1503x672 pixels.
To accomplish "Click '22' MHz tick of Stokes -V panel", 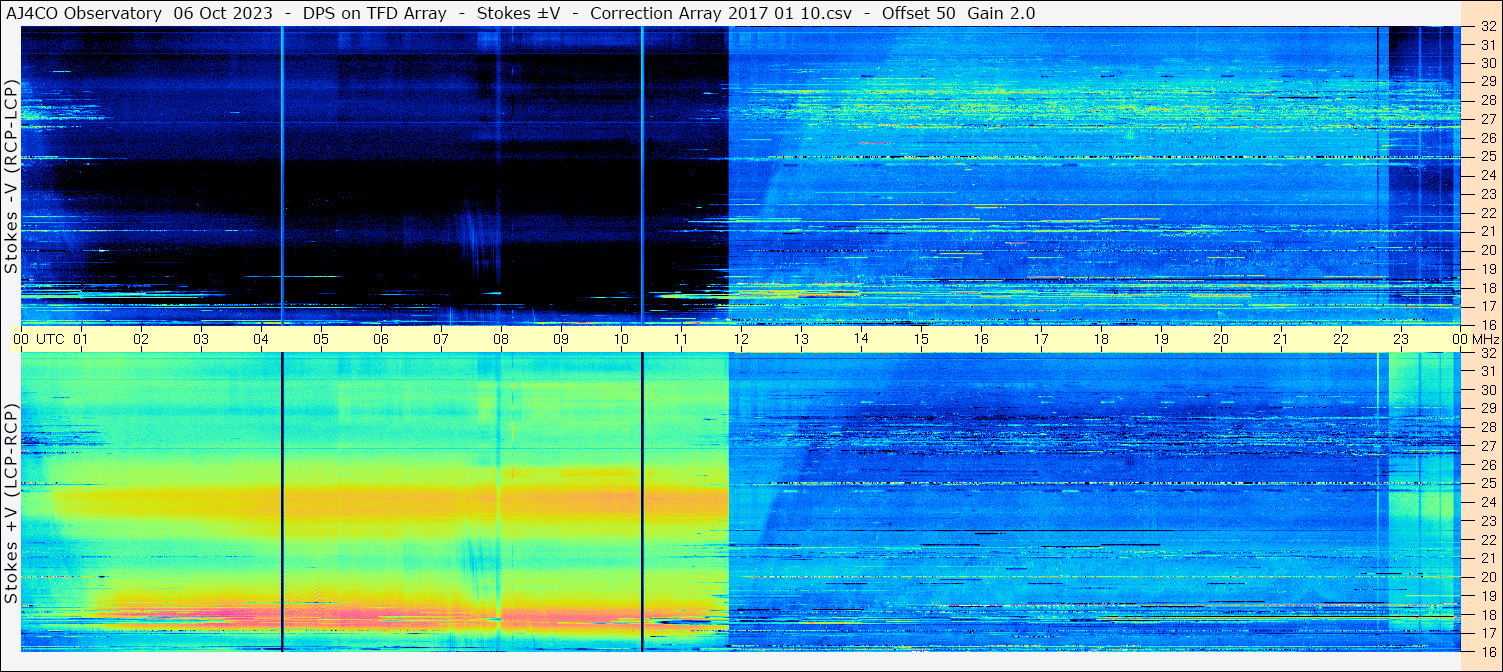I will (x=1487, y=213).
